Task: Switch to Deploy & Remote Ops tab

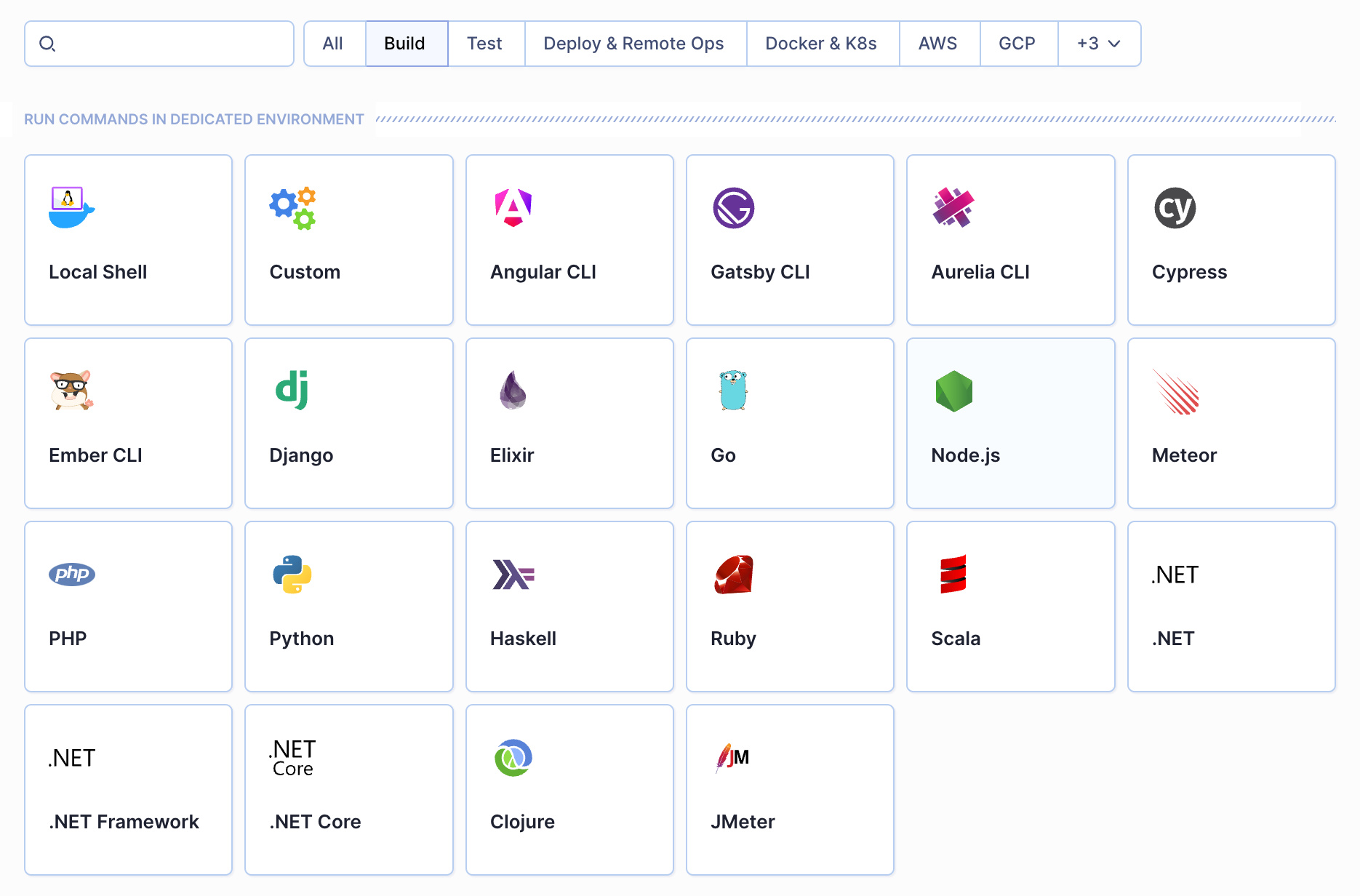Action: [x=634, y=44]
